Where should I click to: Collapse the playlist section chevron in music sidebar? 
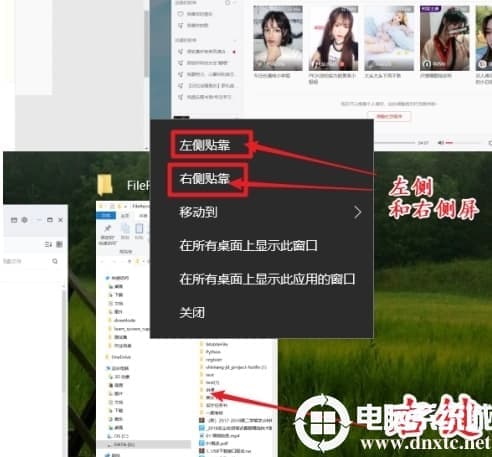(235, 40)
